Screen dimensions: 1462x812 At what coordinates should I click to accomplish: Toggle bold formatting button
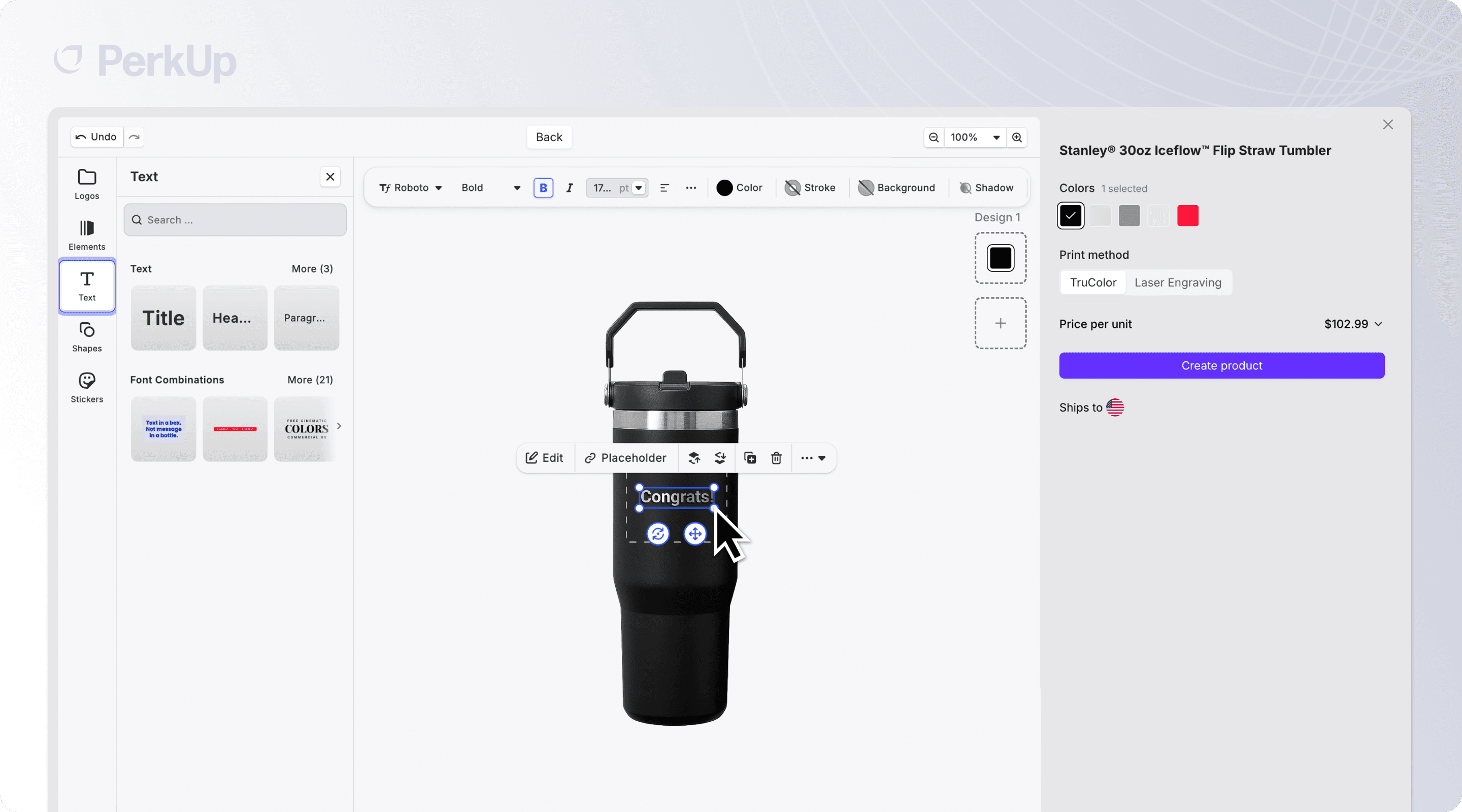(x=543, y=188)
